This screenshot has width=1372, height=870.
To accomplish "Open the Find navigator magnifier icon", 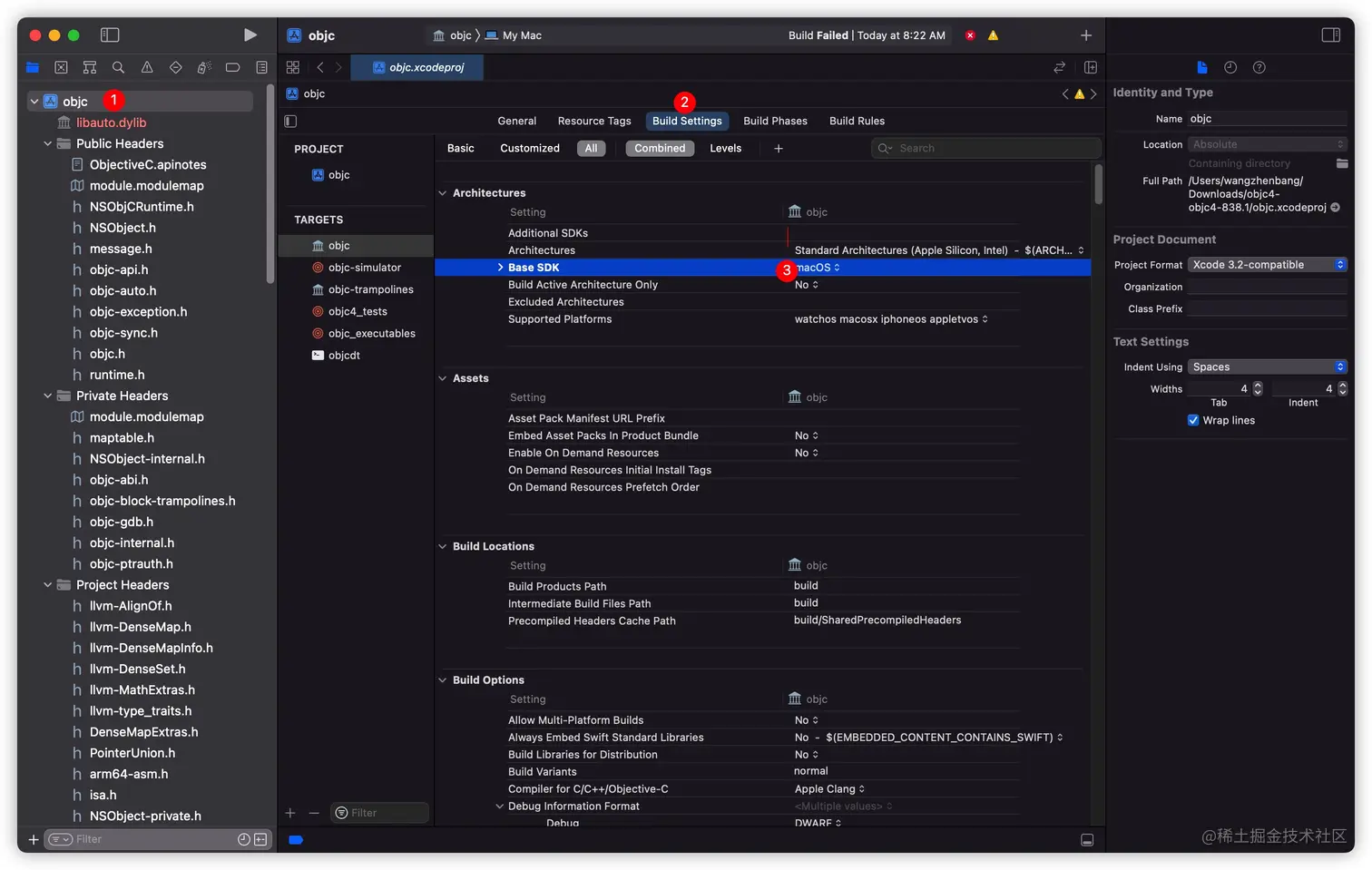I will (118, 67).
